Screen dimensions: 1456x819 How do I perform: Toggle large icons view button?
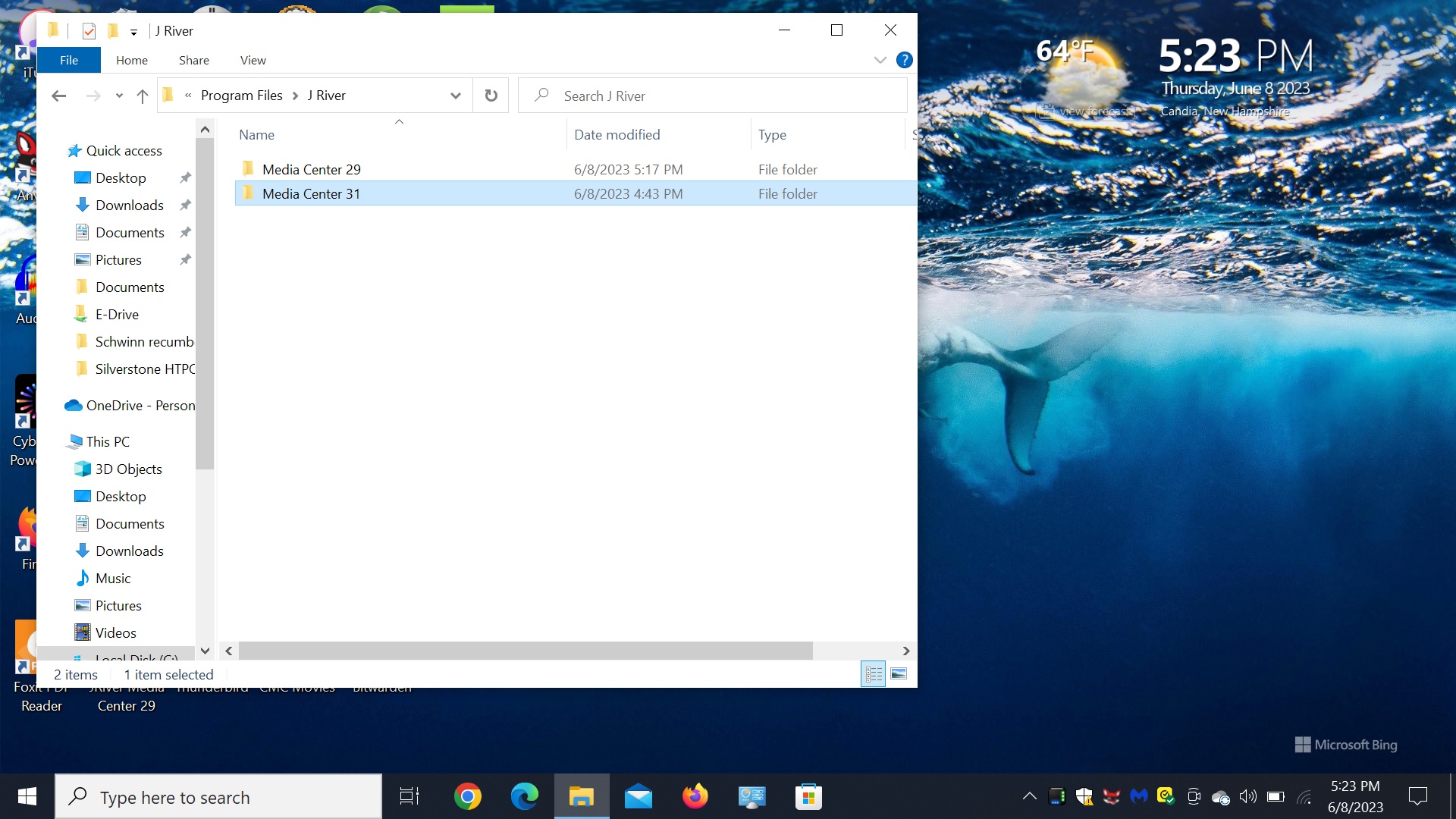pos(899,673)
